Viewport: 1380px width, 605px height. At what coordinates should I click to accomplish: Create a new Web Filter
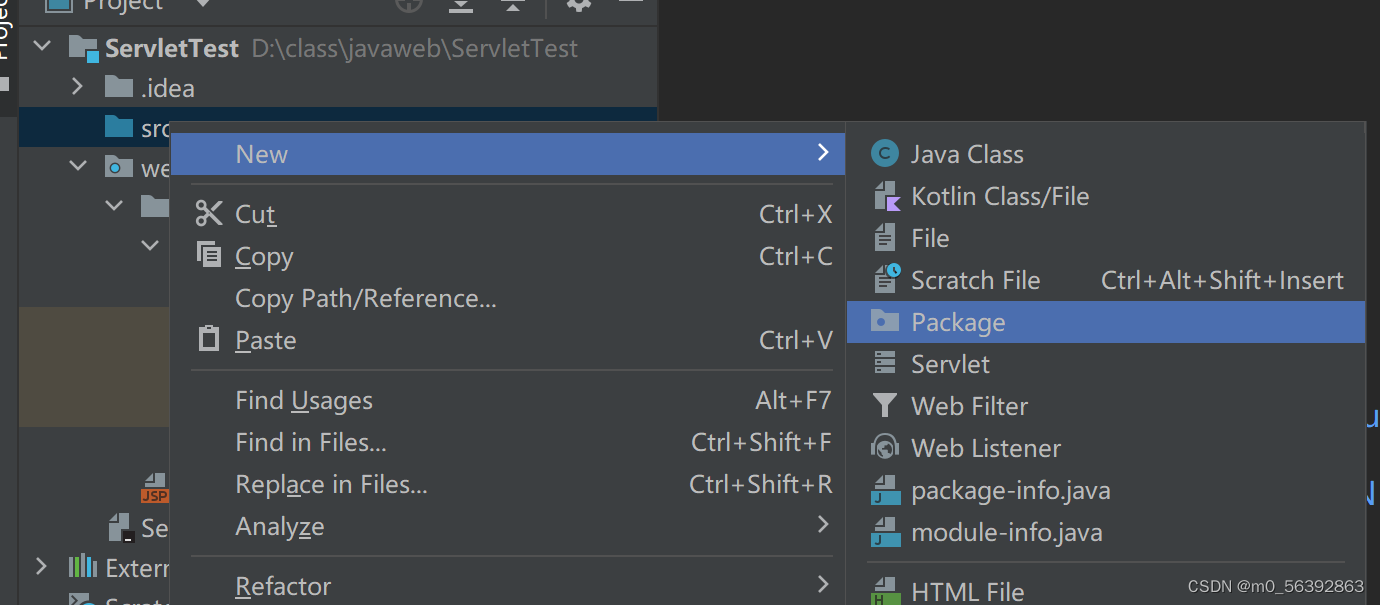point(1105,406)
